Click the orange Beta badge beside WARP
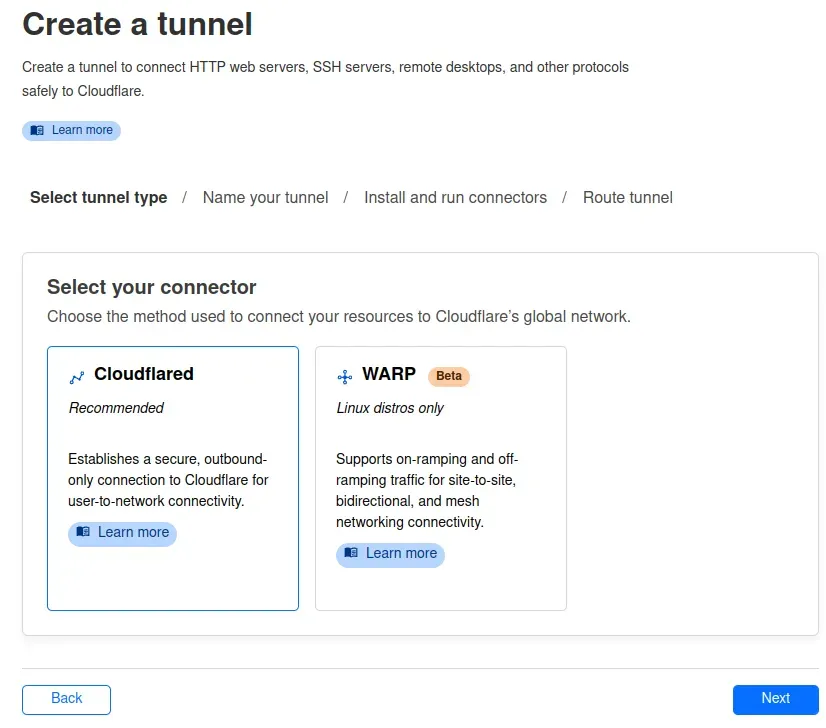 (449, 376)
